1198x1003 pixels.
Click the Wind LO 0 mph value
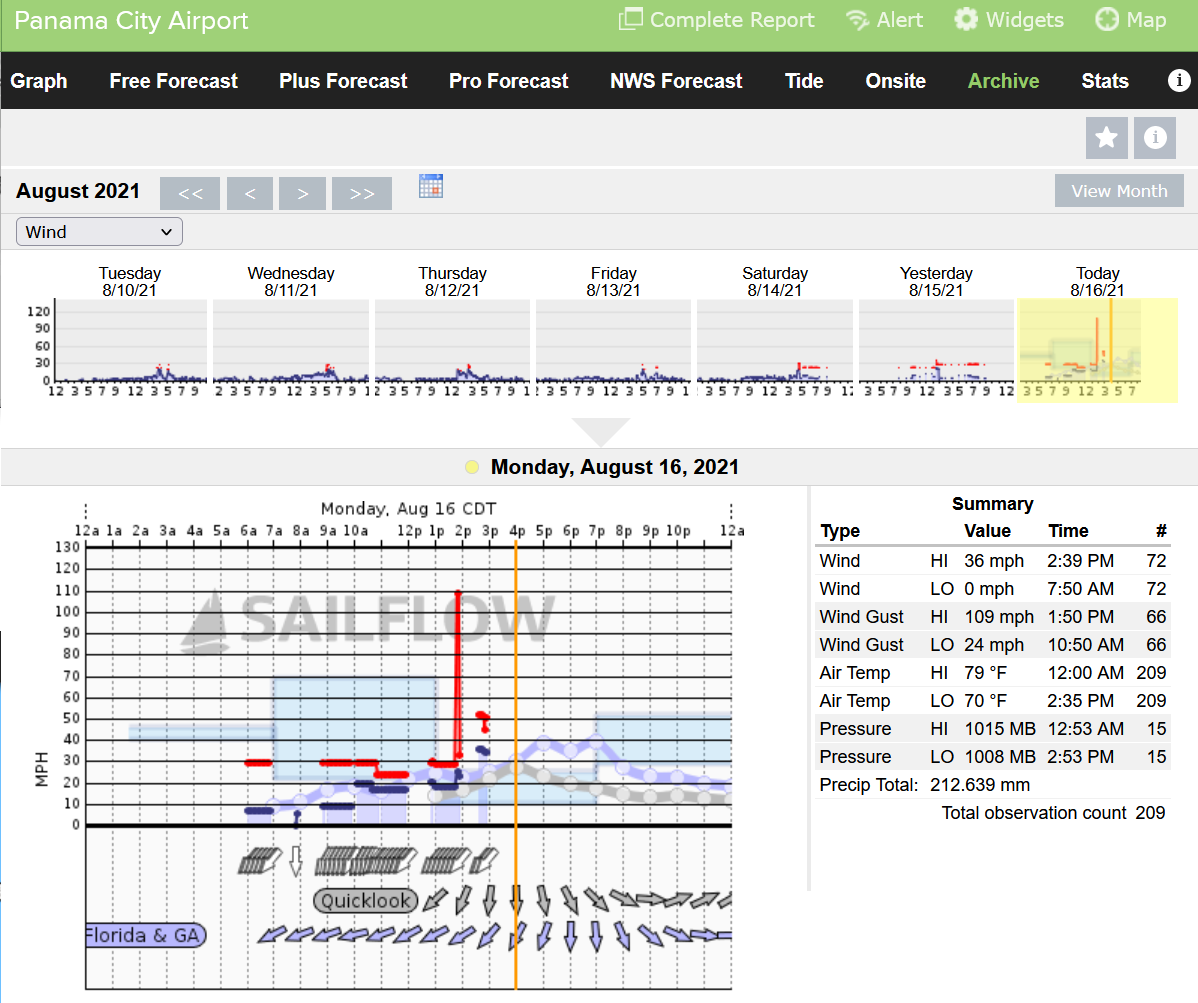(989, 589)
